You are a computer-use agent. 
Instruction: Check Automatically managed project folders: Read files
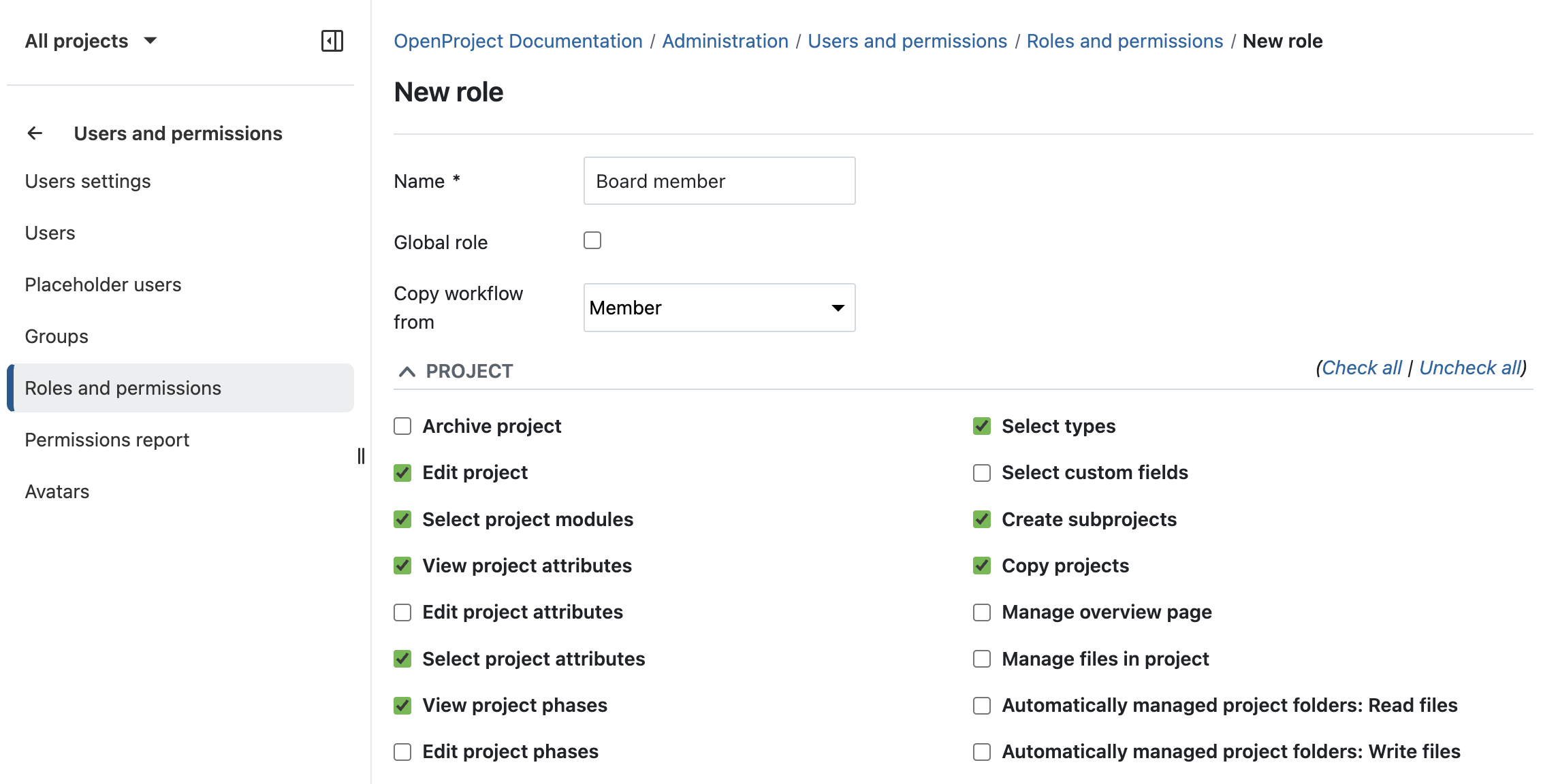981,706
